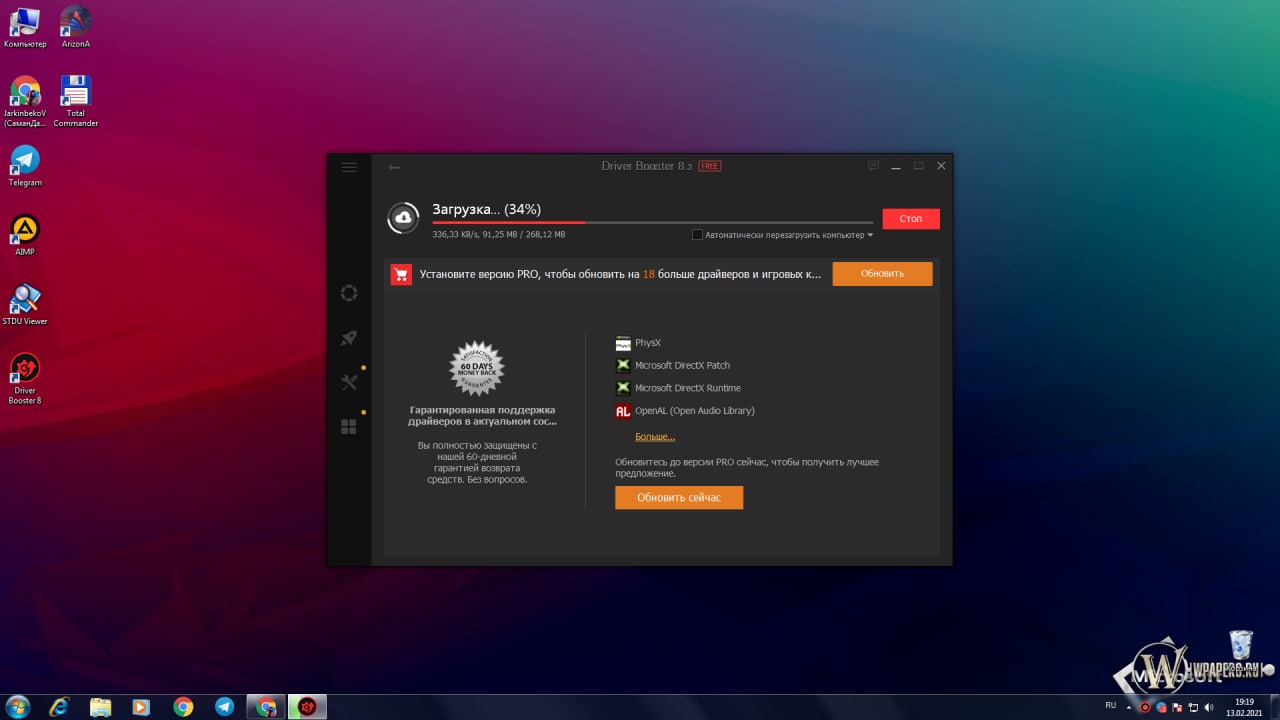This screenshot has width=1280, height=720.
Task: Select the AIMP desktop shortcut
Action: tap(25, 235)
